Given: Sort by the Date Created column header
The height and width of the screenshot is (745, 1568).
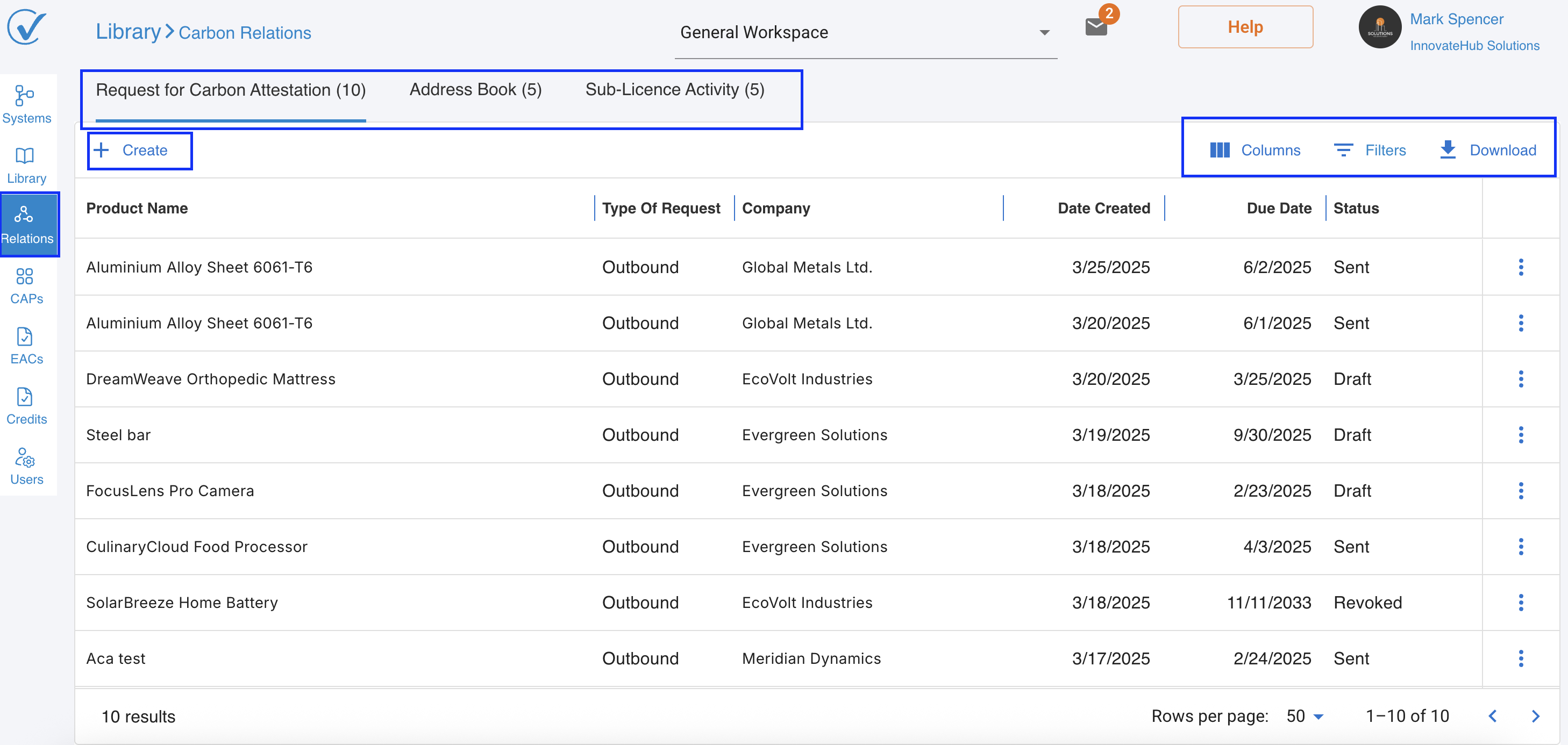Looking at the screenshot, I should [x=1103, y=208].
